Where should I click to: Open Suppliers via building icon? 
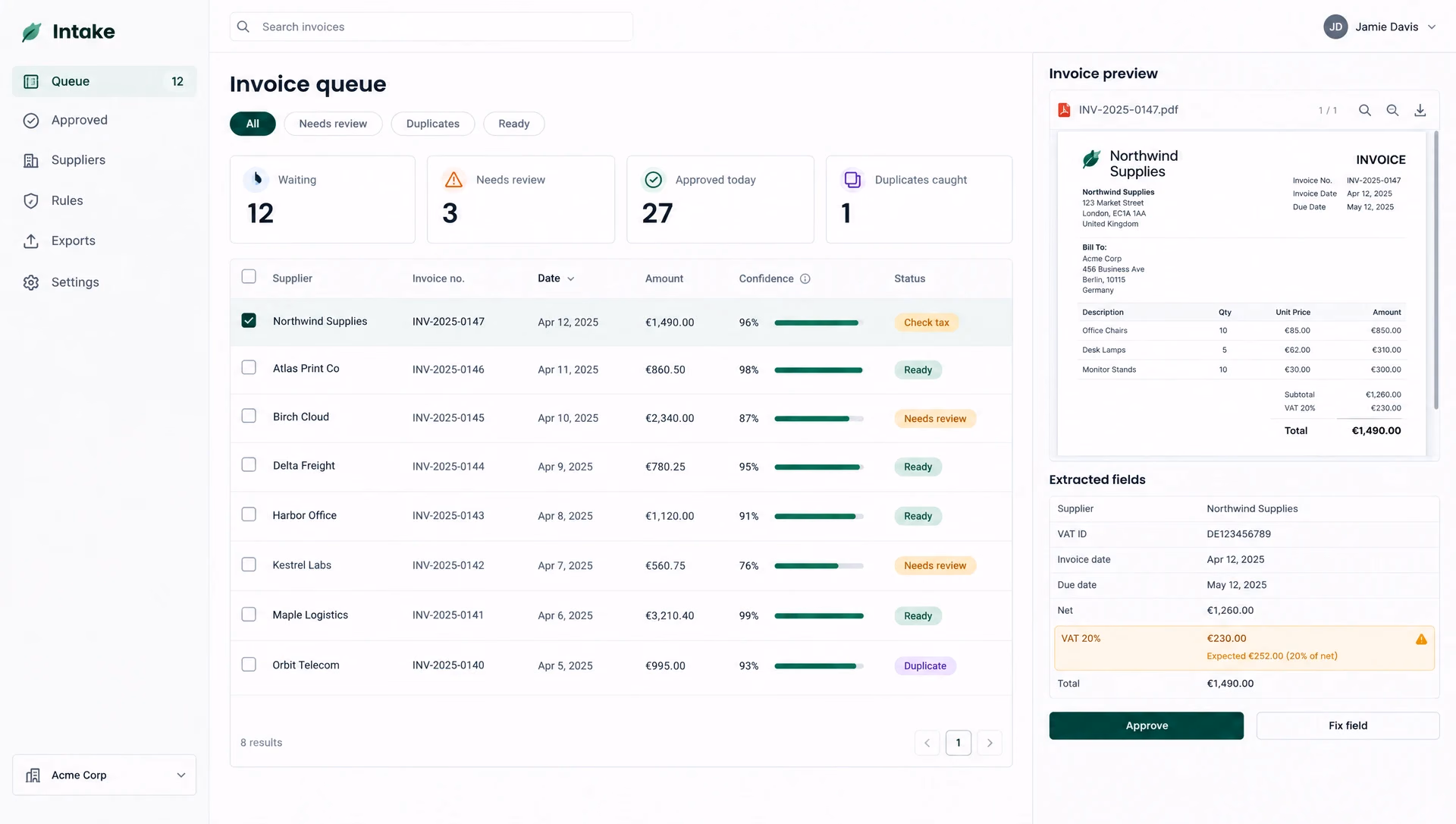pyautogui.click(x=31, y=161)
